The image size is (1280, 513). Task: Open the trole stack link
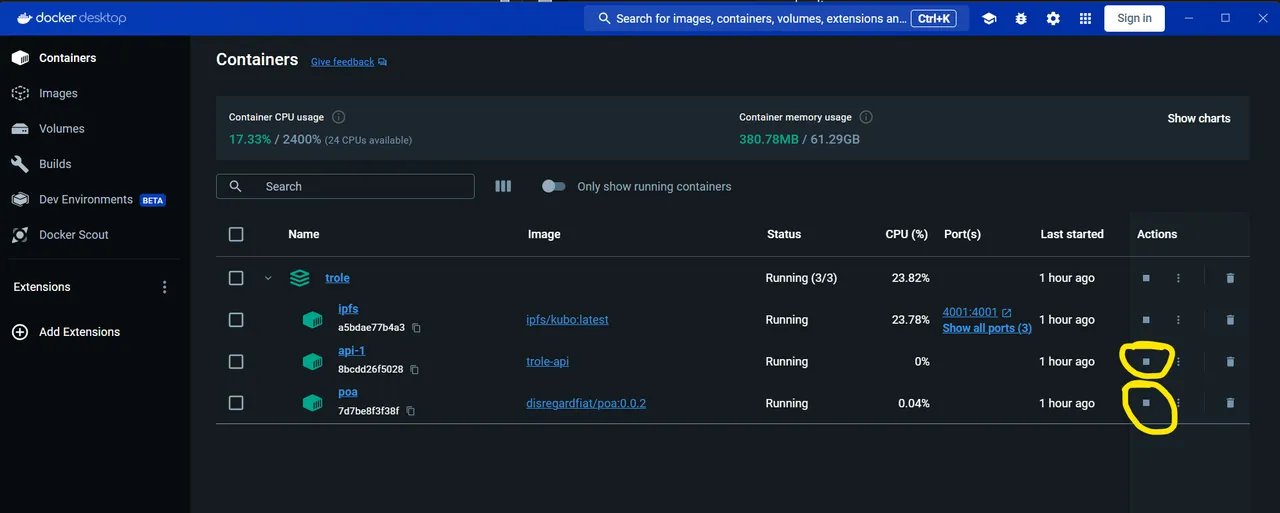click(x=337, y=278)
